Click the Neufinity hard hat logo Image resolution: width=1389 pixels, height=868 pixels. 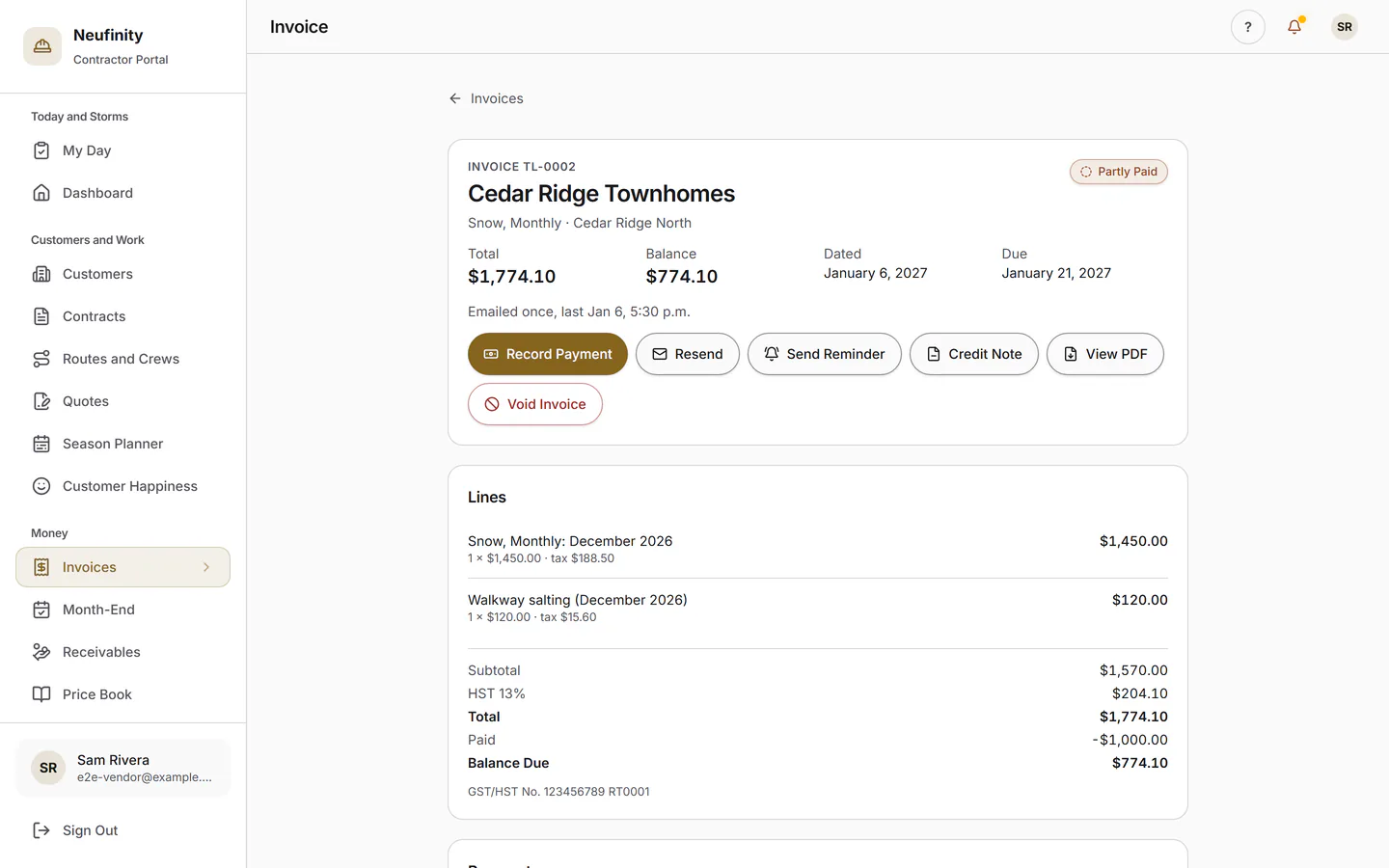pos(42,46)
